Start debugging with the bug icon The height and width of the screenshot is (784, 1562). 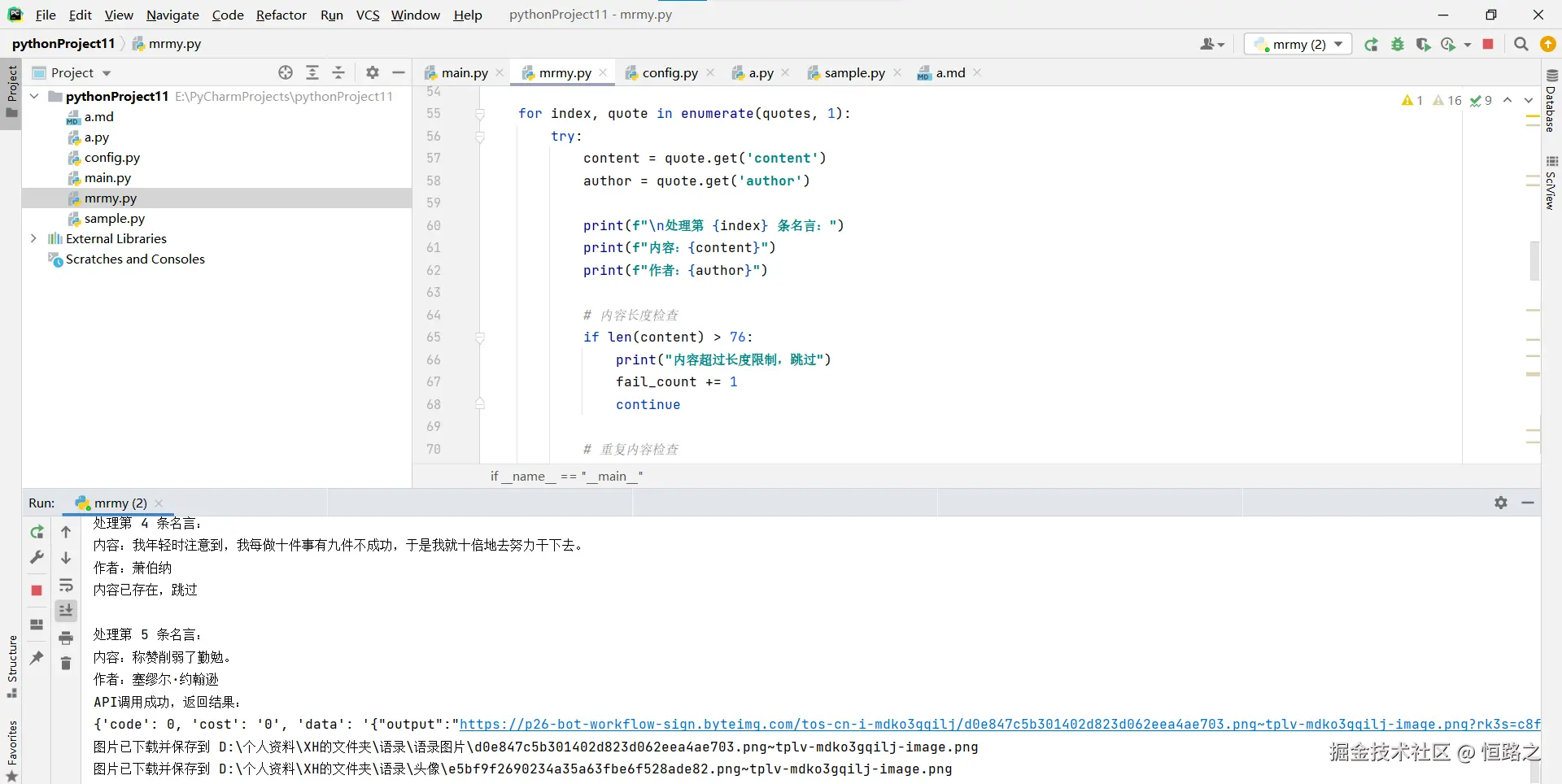tap(1398, 45)
